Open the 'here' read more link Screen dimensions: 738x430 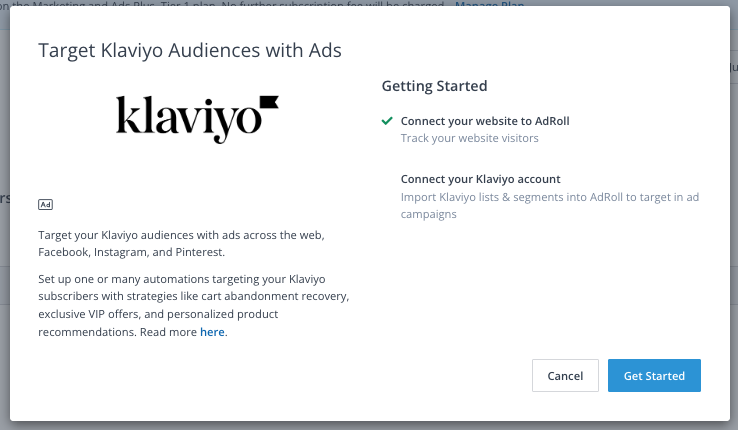212,332
